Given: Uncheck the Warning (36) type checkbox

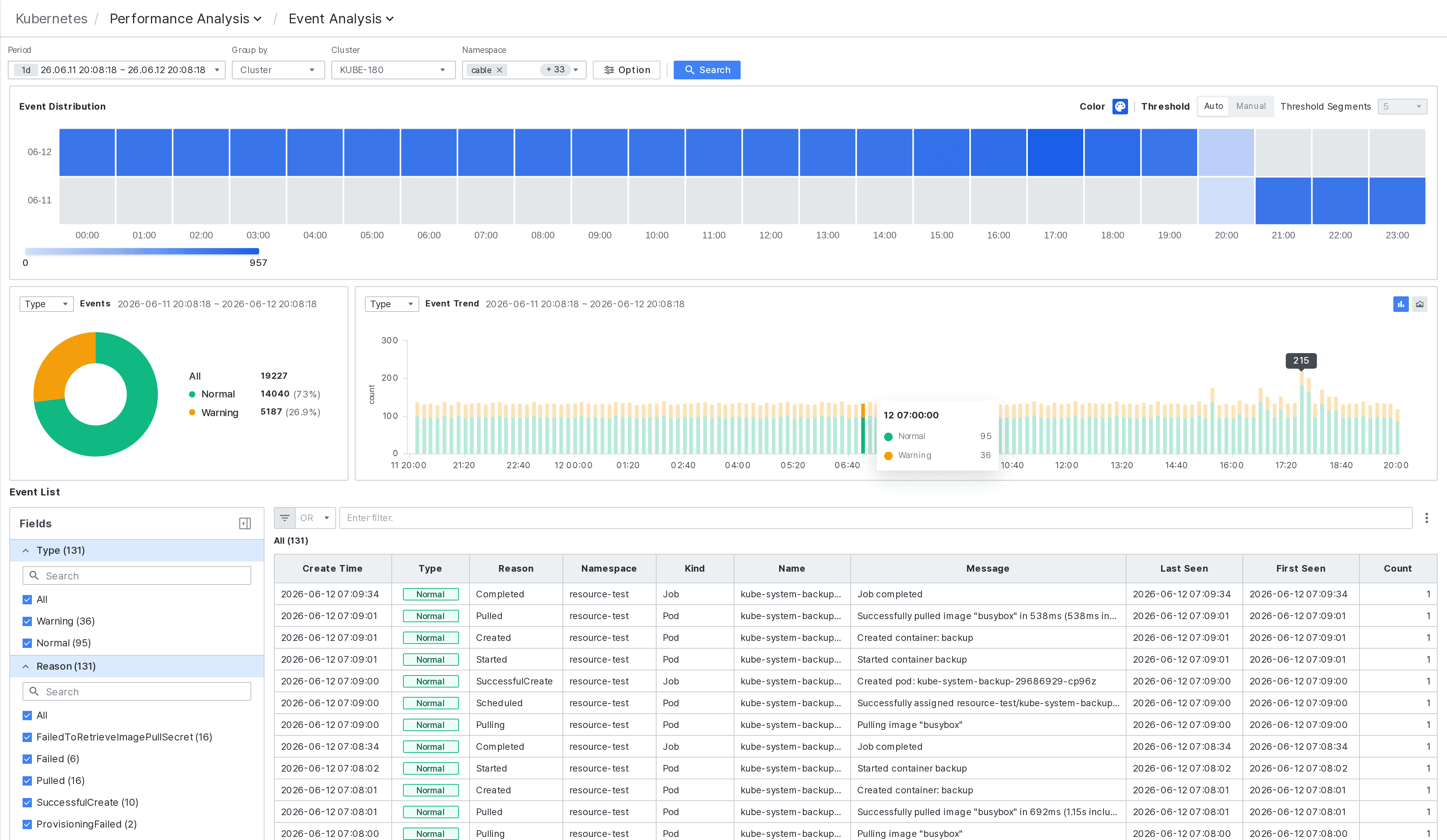Looking at the screenshot, I should (27, 621).
